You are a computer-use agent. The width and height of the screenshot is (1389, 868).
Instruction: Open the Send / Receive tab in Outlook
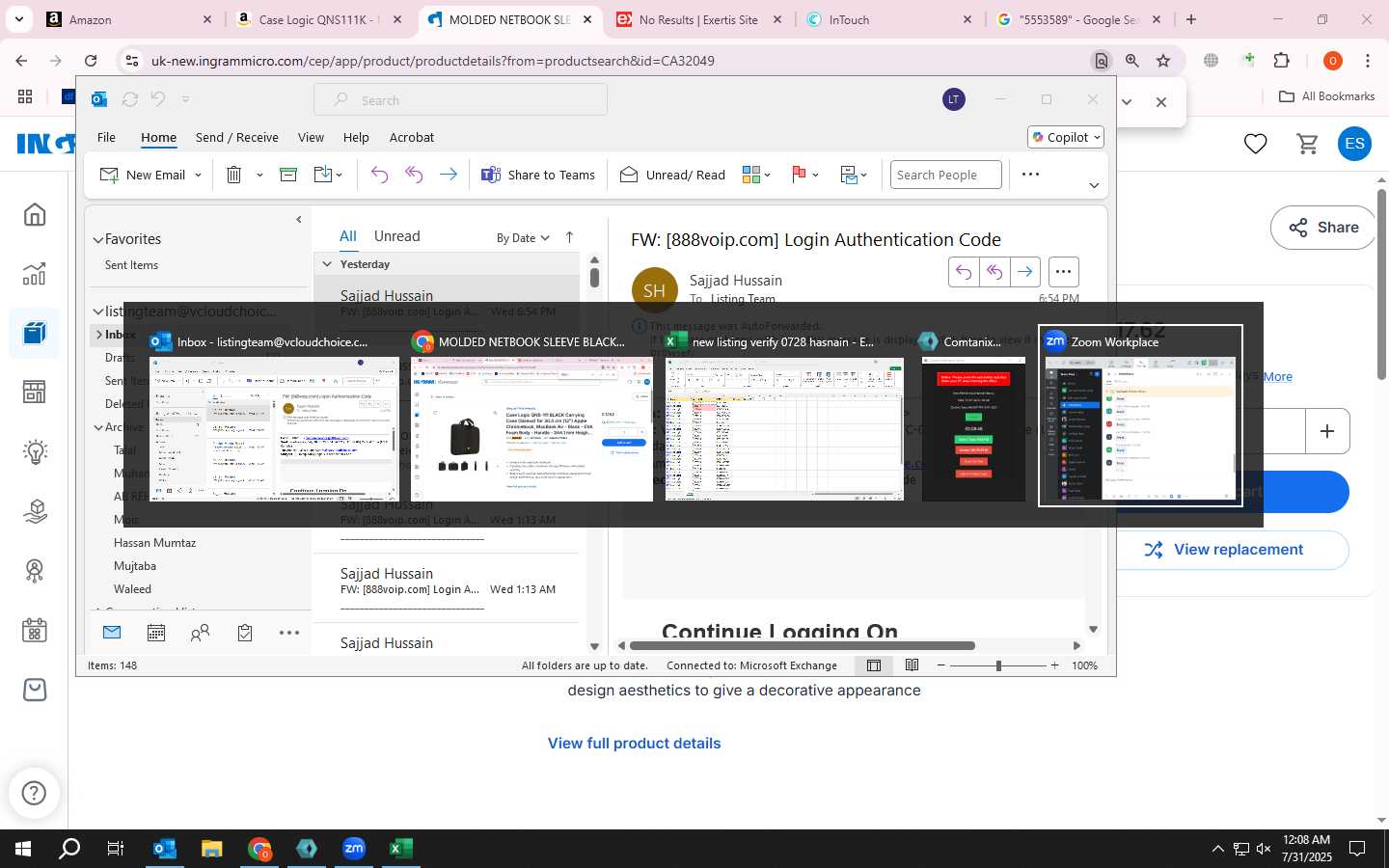tap(236, 137)
